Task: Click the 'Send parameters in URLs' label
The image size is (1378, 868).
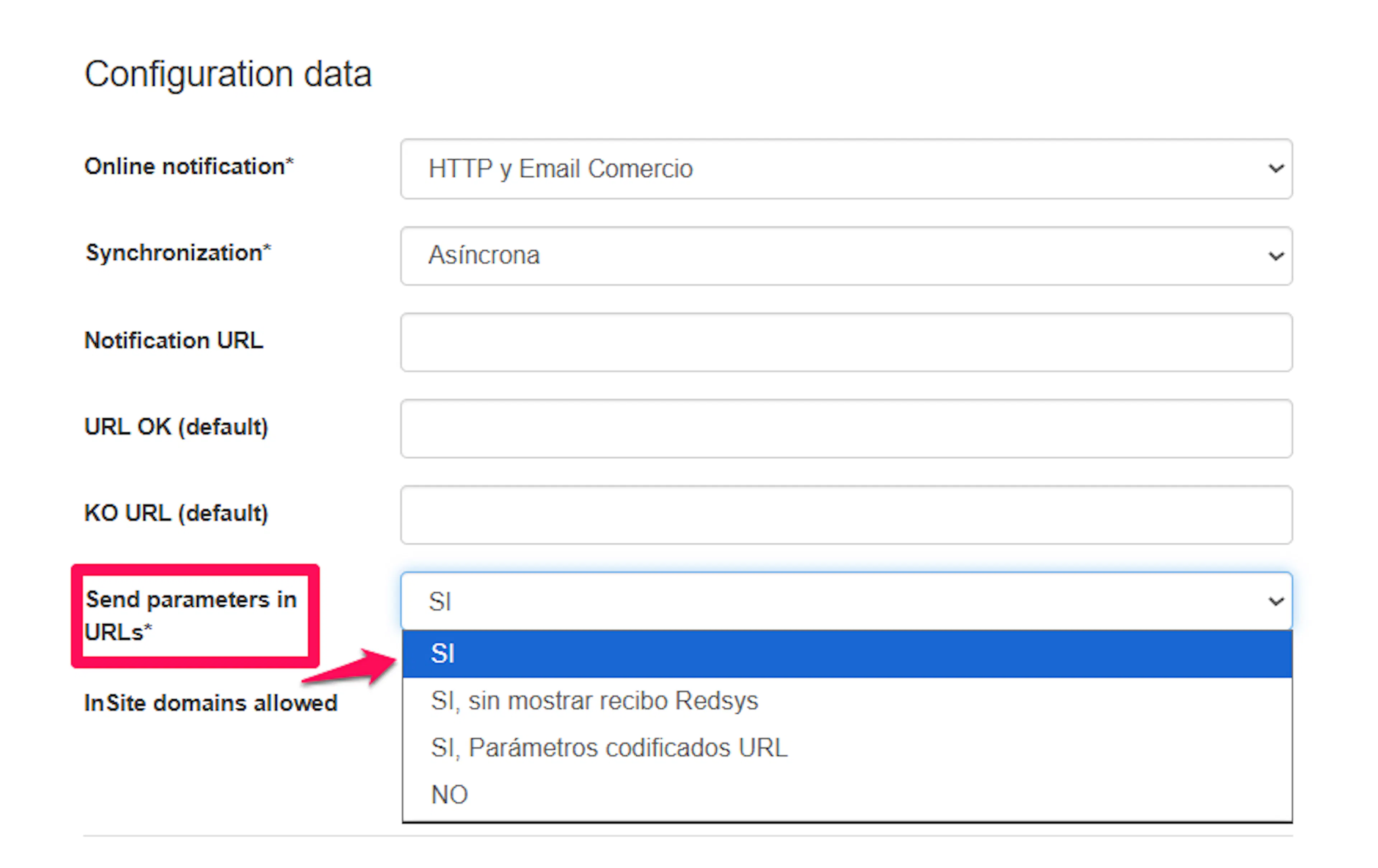Action: [x=191, y=616]
